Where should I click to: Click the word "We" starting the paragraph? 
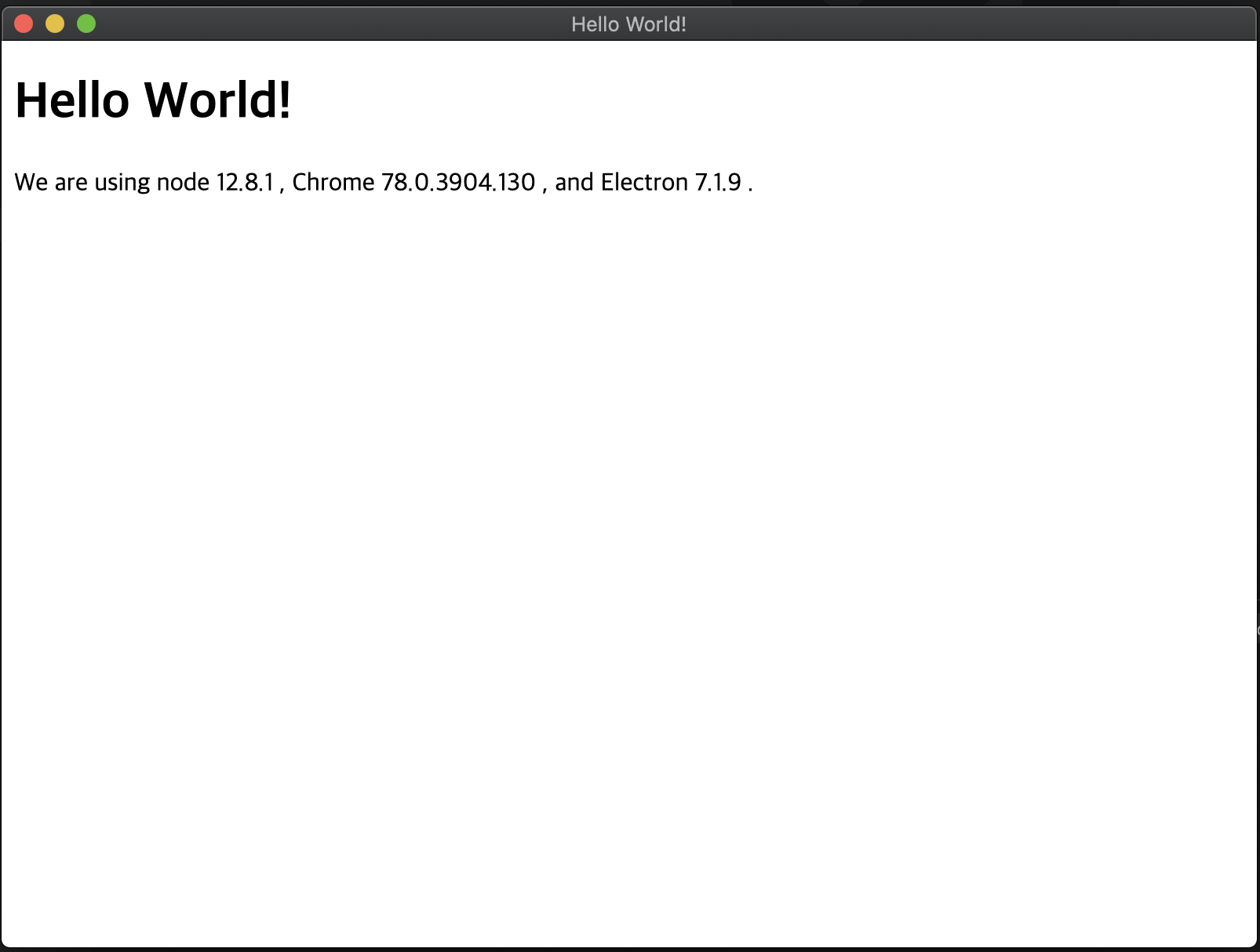point(31,183)
